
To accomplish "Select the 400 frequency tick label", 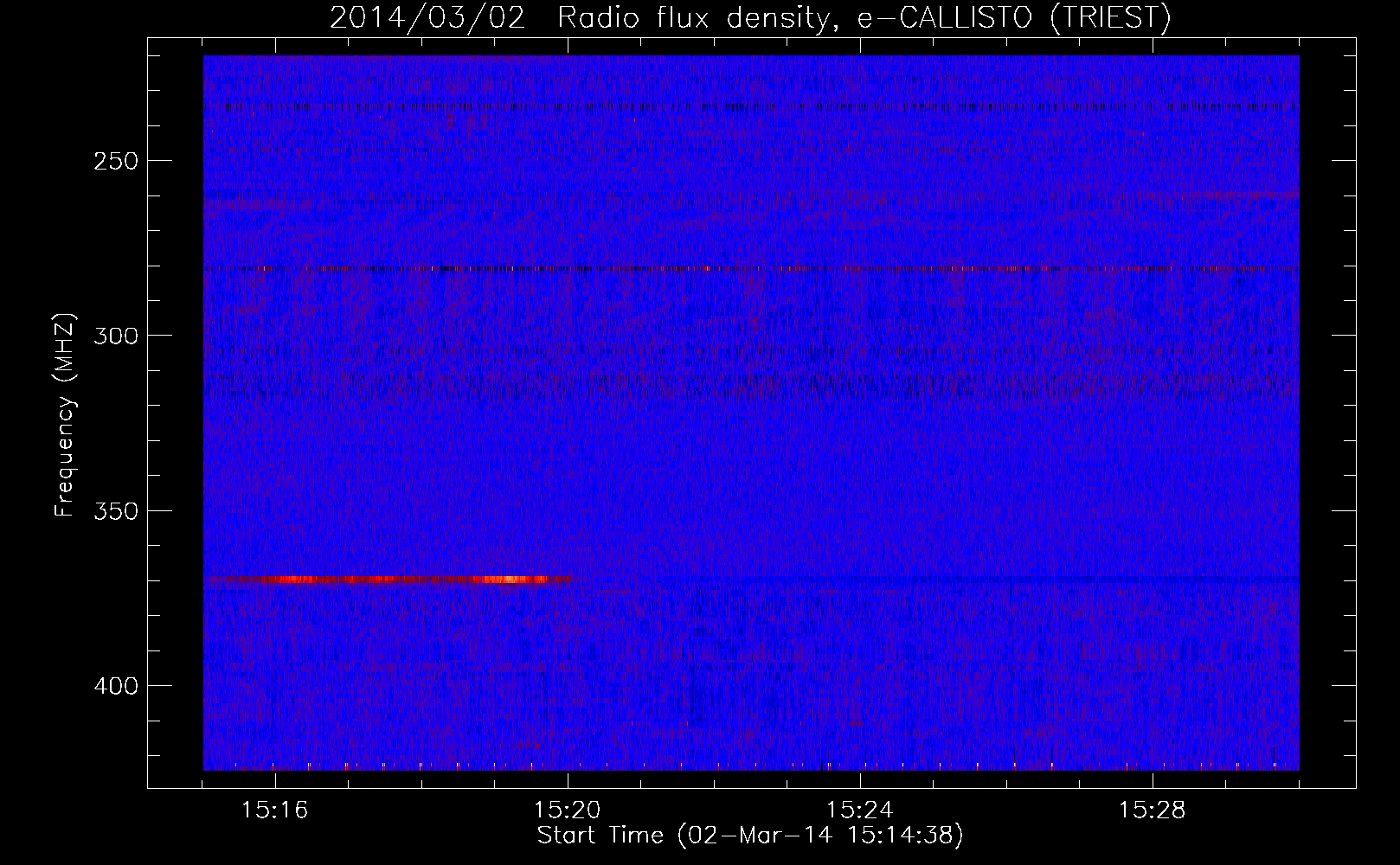I will (116, 686).
